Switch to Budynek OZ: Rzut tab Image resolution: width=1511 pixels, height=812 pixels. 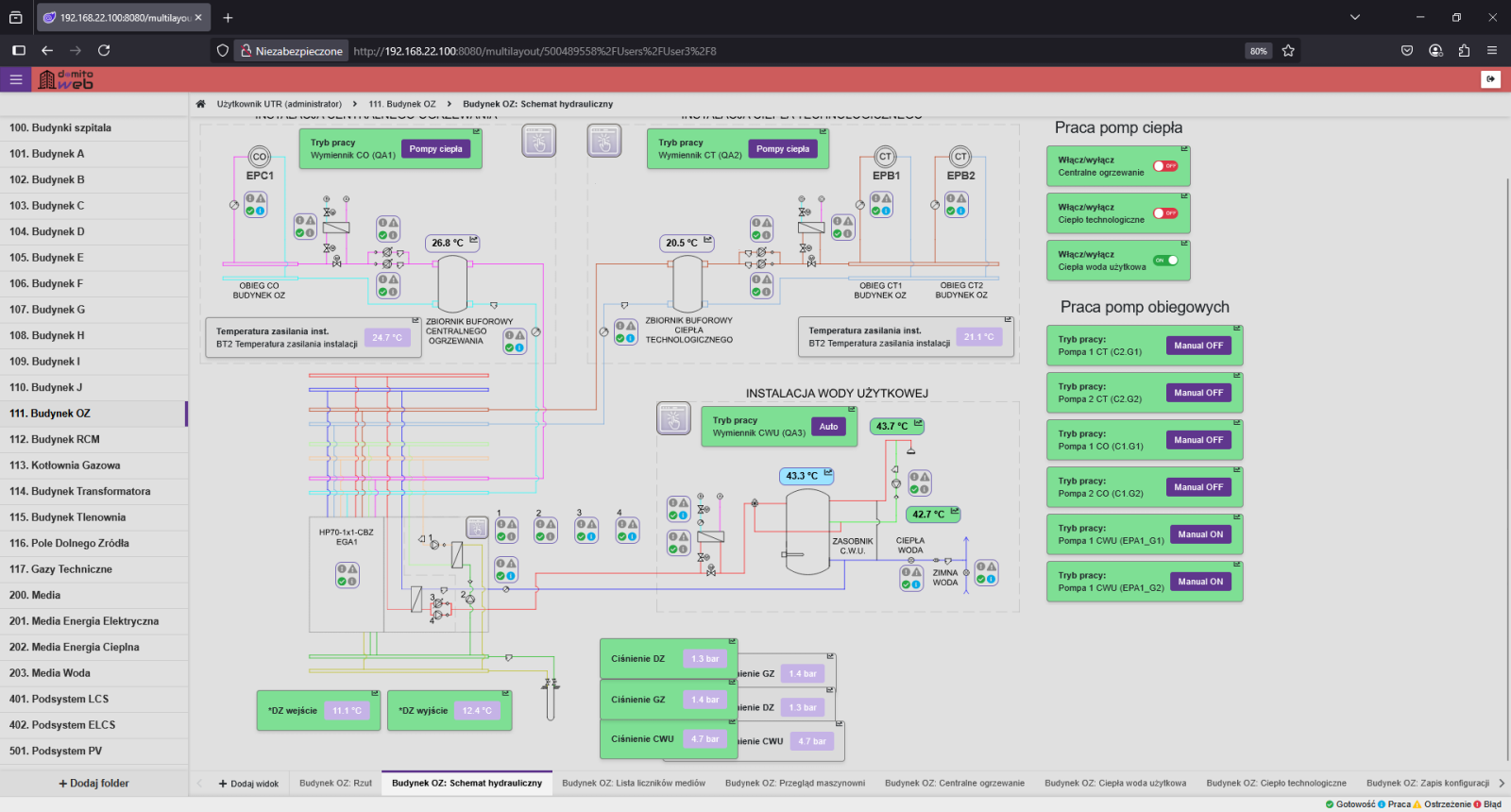[x=335, y=783]
